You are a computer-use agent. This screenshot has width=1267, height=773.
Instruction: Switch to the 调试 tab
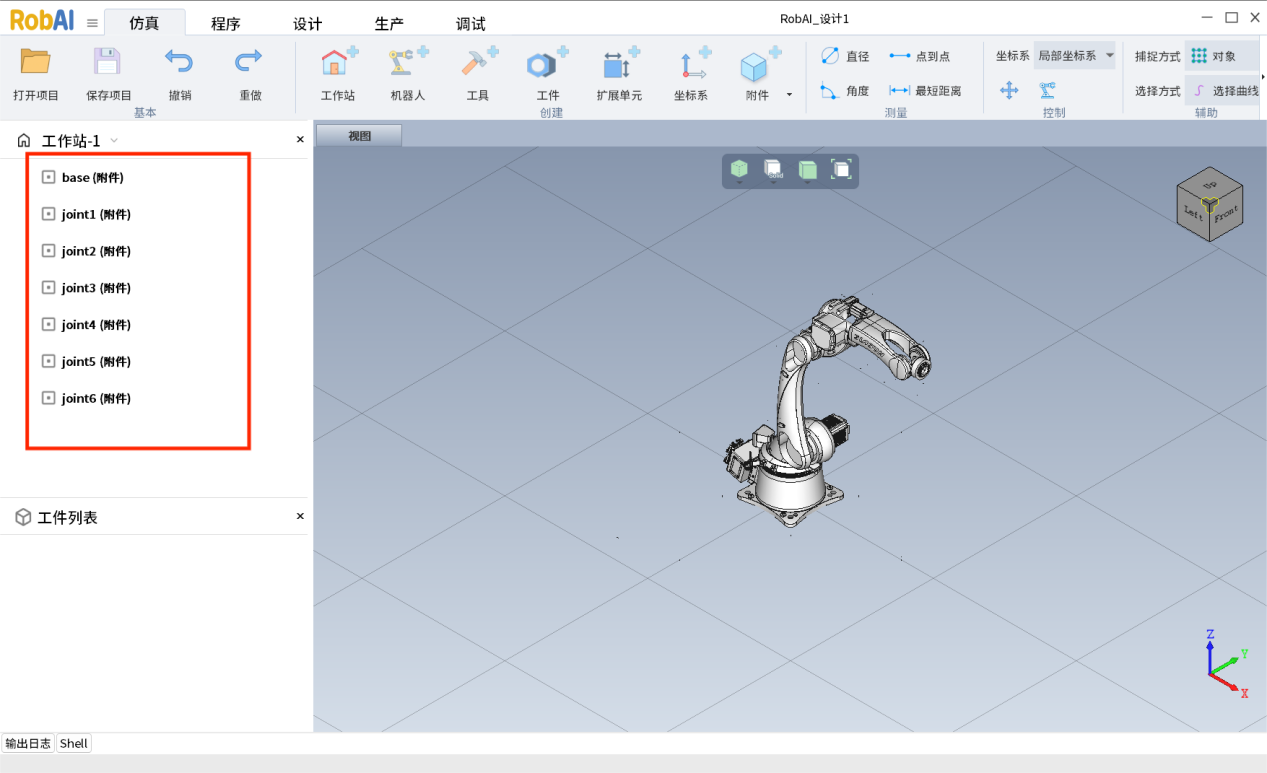coord(471,24)
